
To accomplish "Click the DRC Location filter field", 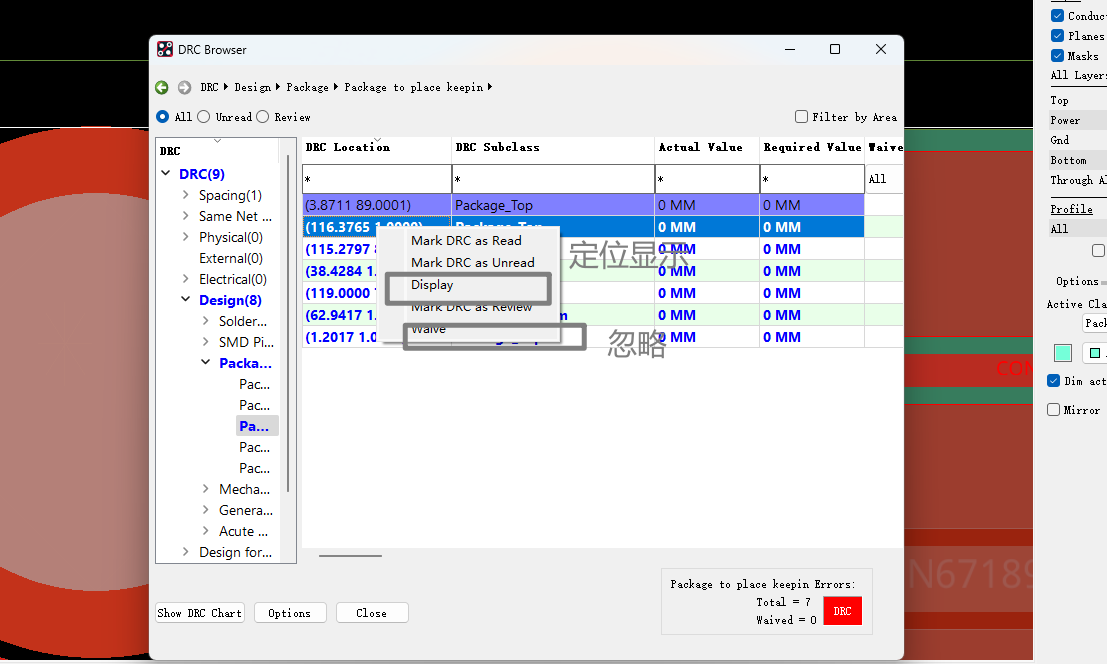I will [x=377, y=179].
